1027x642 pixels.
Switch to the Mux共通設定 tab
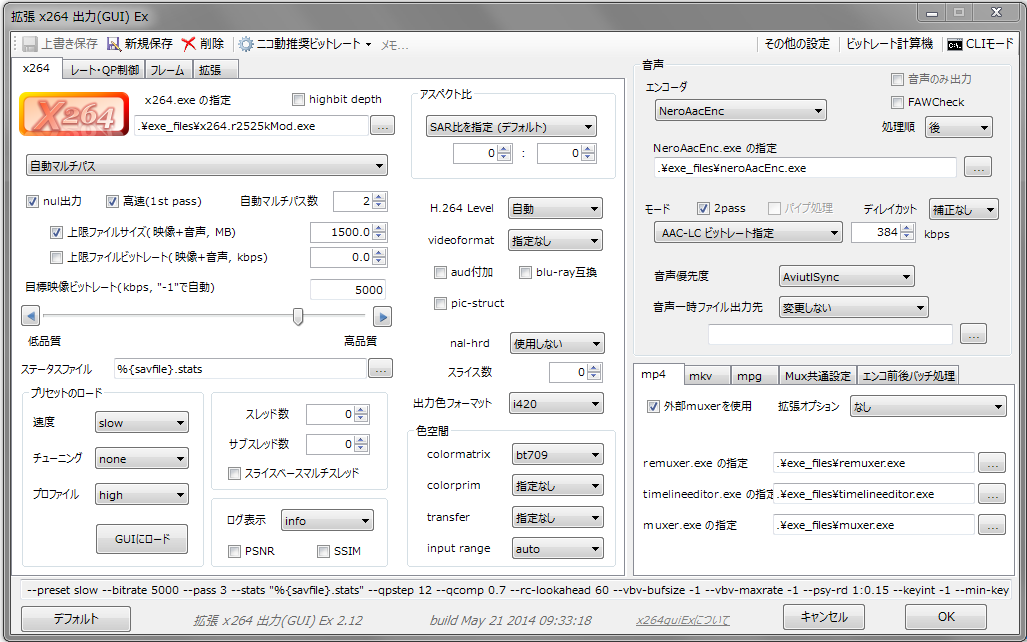(x=817, y=376)
